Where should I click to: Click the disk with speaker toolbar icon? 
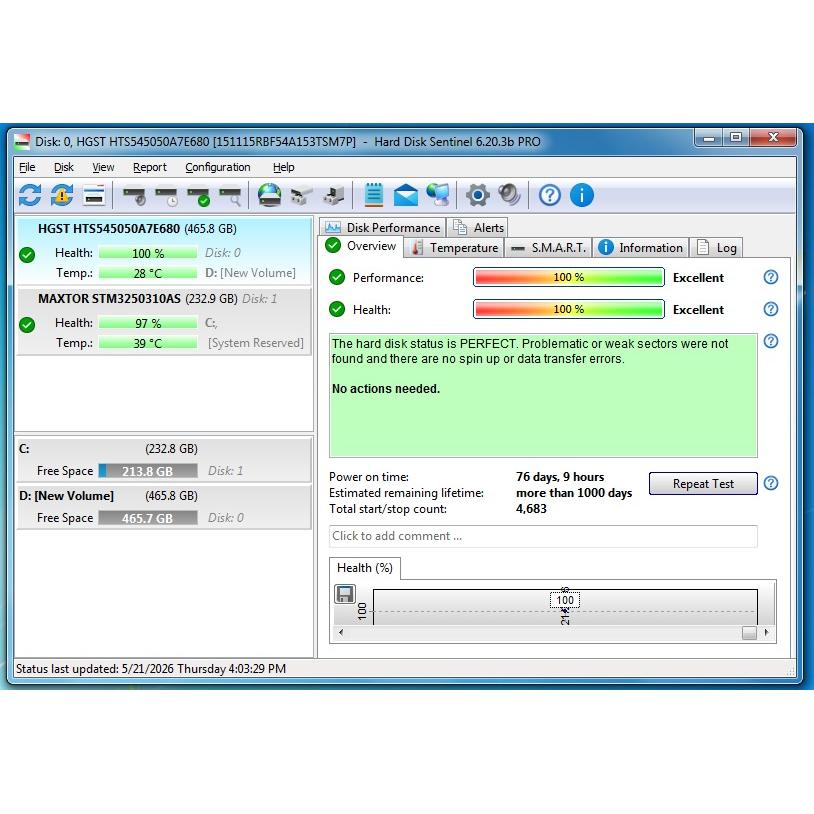135,197
